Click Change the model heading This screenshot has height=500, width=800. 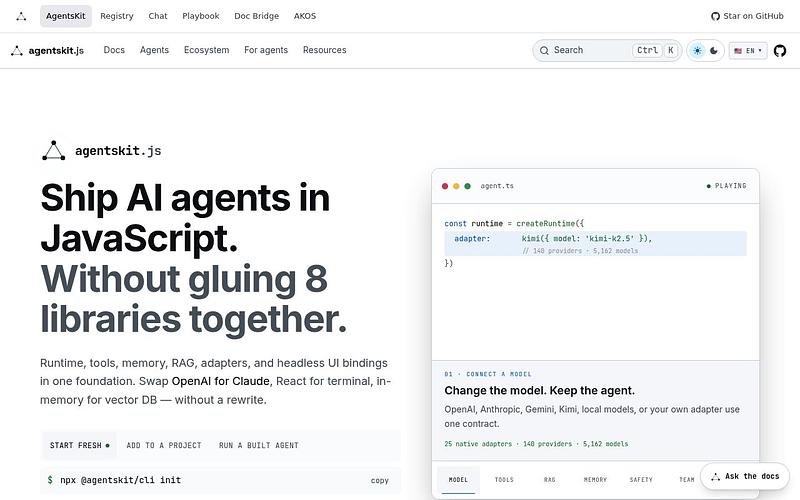pos(539,391)
